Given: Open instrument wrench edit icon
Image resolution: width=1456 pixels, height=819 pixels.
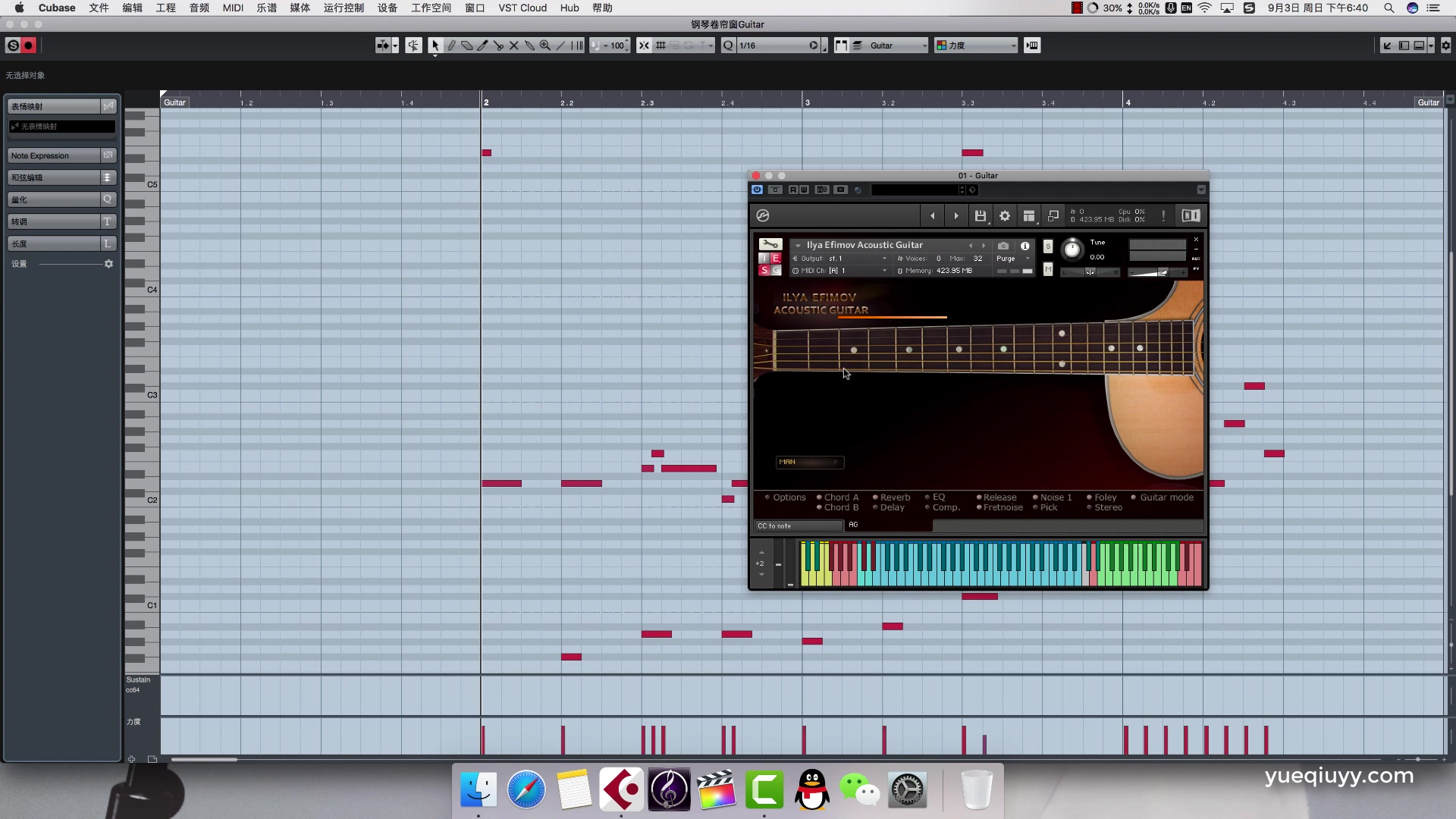Looking at the screenshot, I should pos(770,244).
